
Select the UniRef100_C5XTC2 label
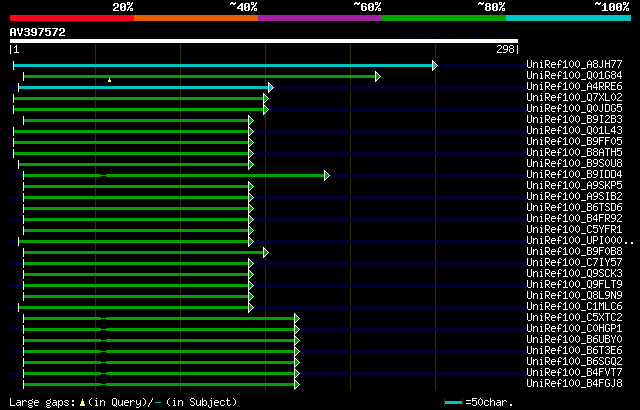(x=574, y=318)
